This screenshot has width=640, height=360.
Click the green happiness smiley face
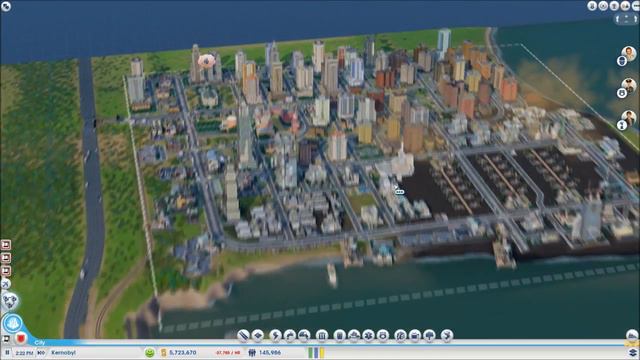150,352
